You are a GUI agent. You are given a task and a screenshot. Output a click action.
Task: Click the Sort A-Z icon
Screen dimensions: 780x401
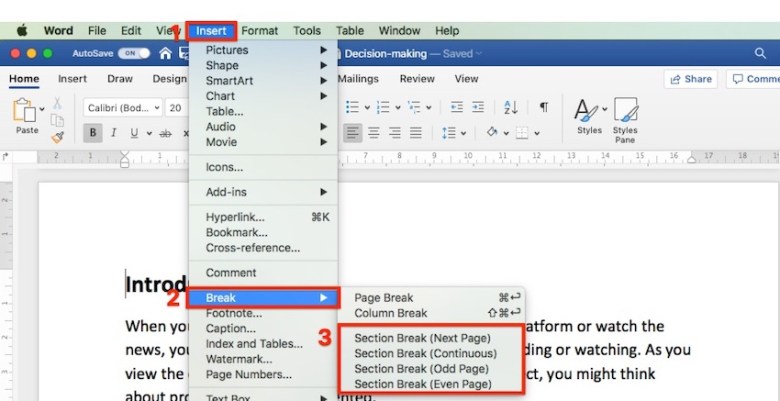(x=511, y=107)
